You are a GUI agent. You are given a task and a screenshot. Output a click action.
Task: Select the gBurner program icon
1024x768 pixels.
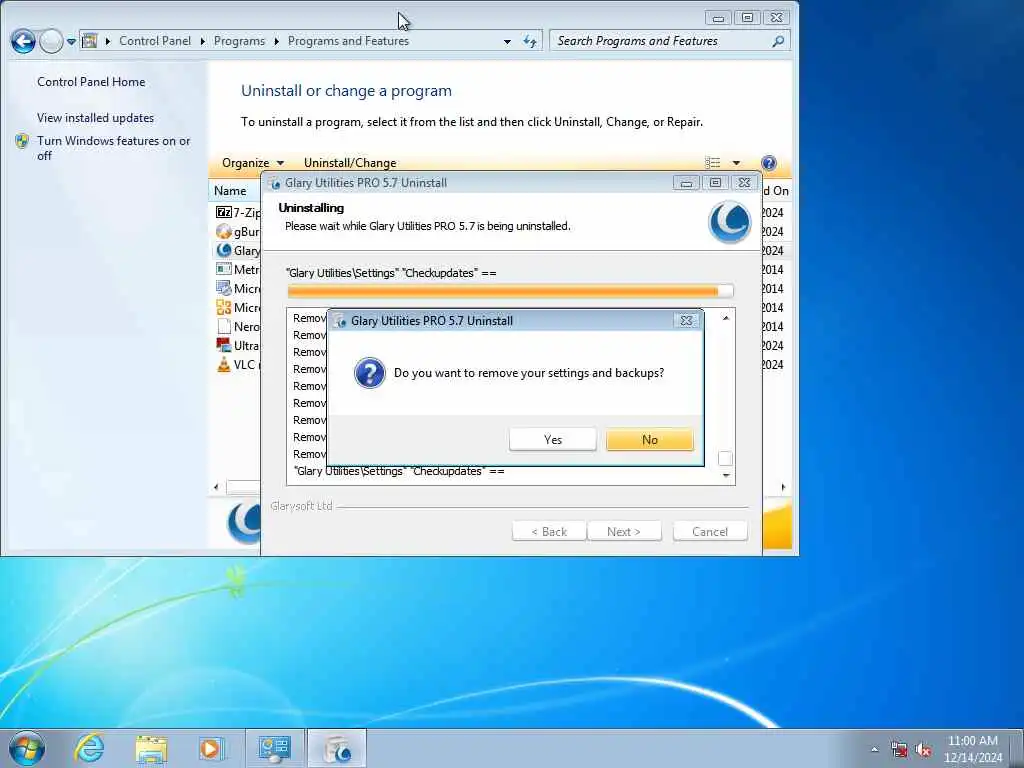tap(223, 231)
